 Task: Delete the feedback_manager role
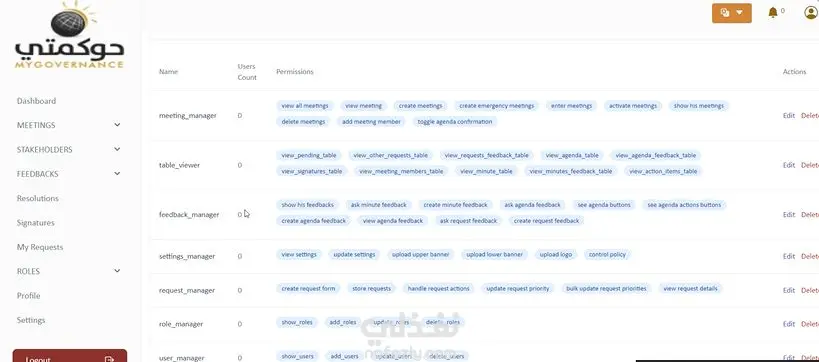coord(810,215)
